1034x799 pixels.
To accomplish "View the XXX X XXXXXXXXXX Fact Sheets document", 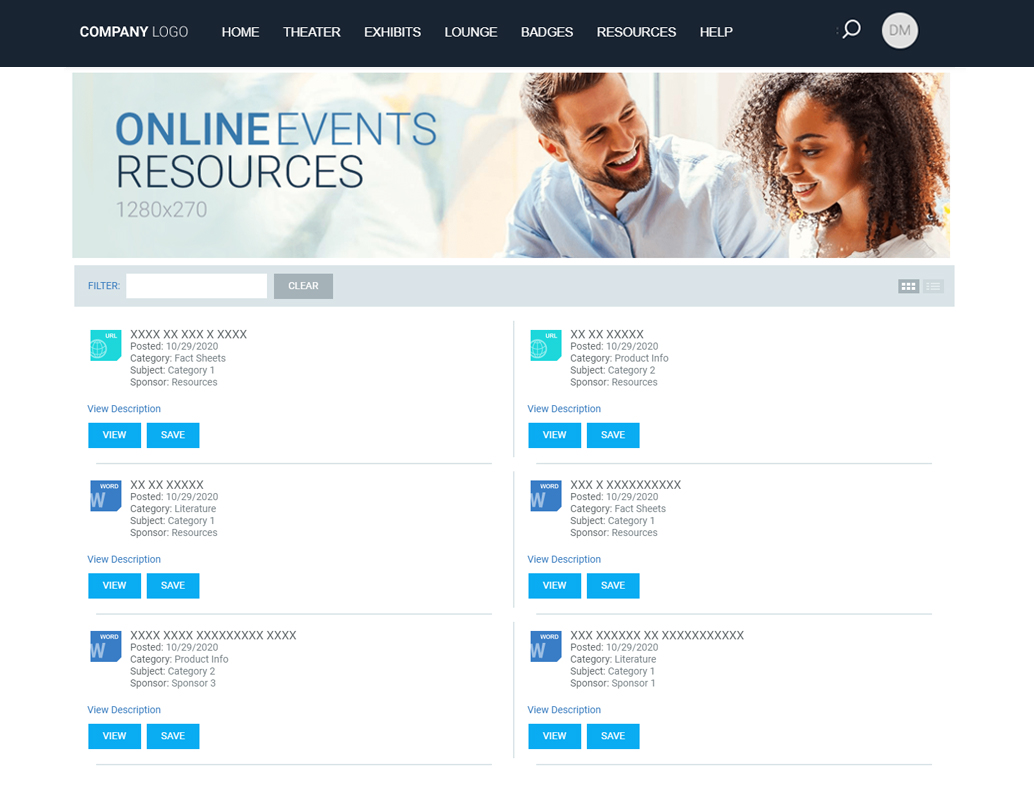I will [555, 585].
